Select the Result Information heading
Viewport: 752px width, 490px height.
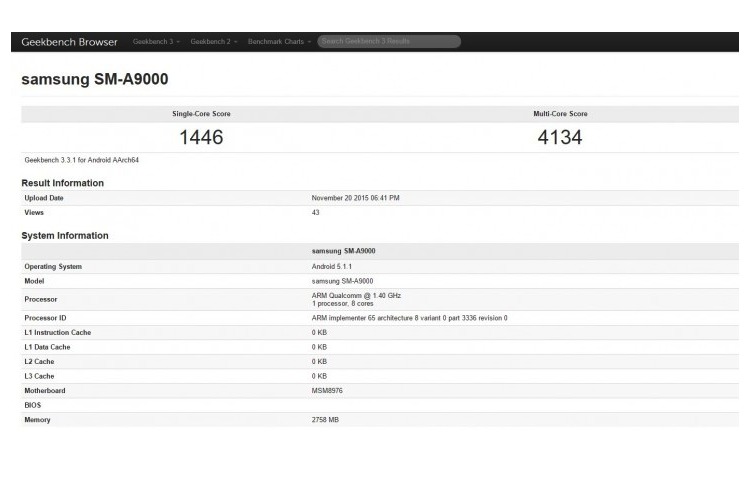click(x=62, y=183)
